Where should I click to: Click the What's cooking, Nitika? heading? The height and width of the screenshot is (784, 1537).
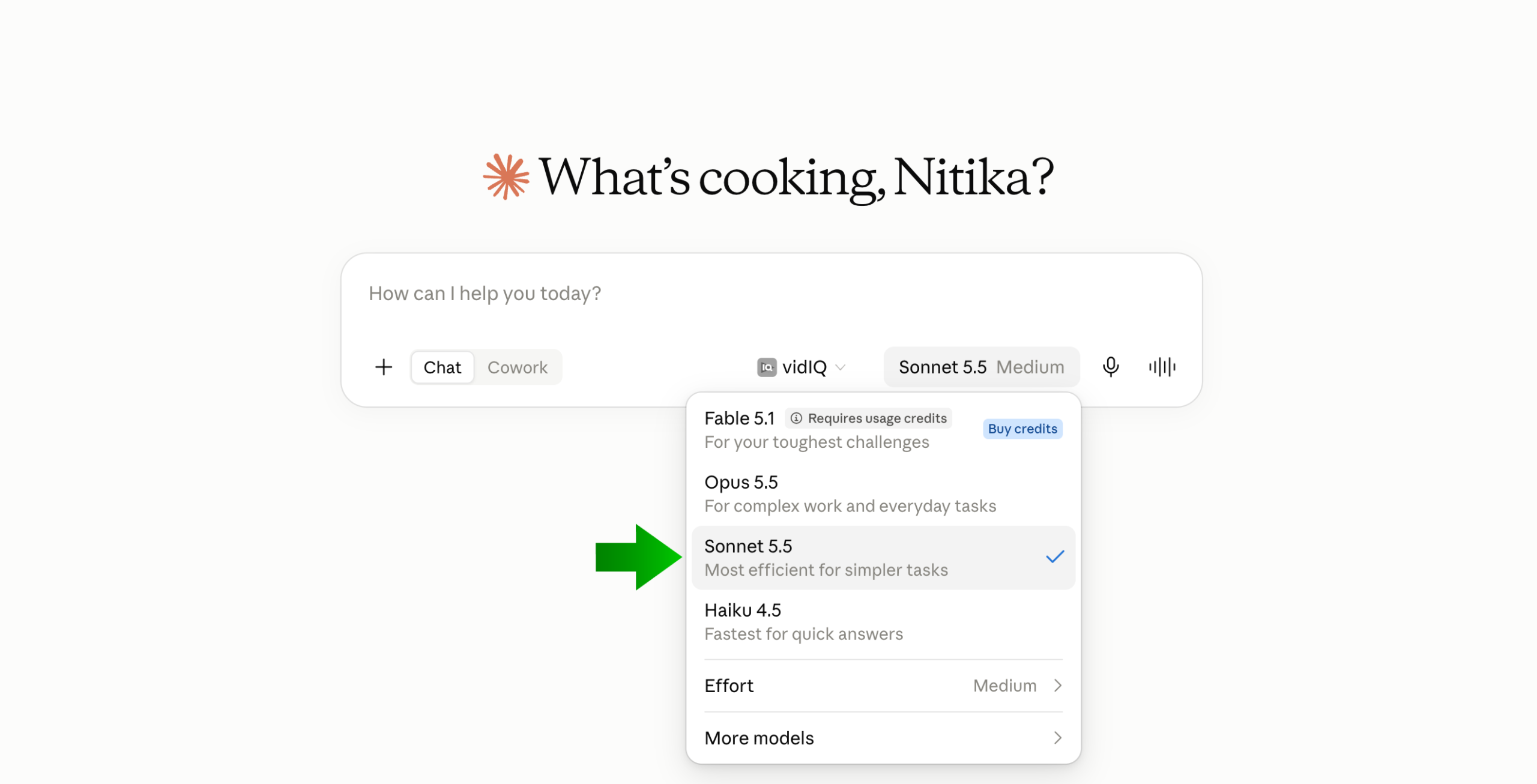[x=796, y=177]
